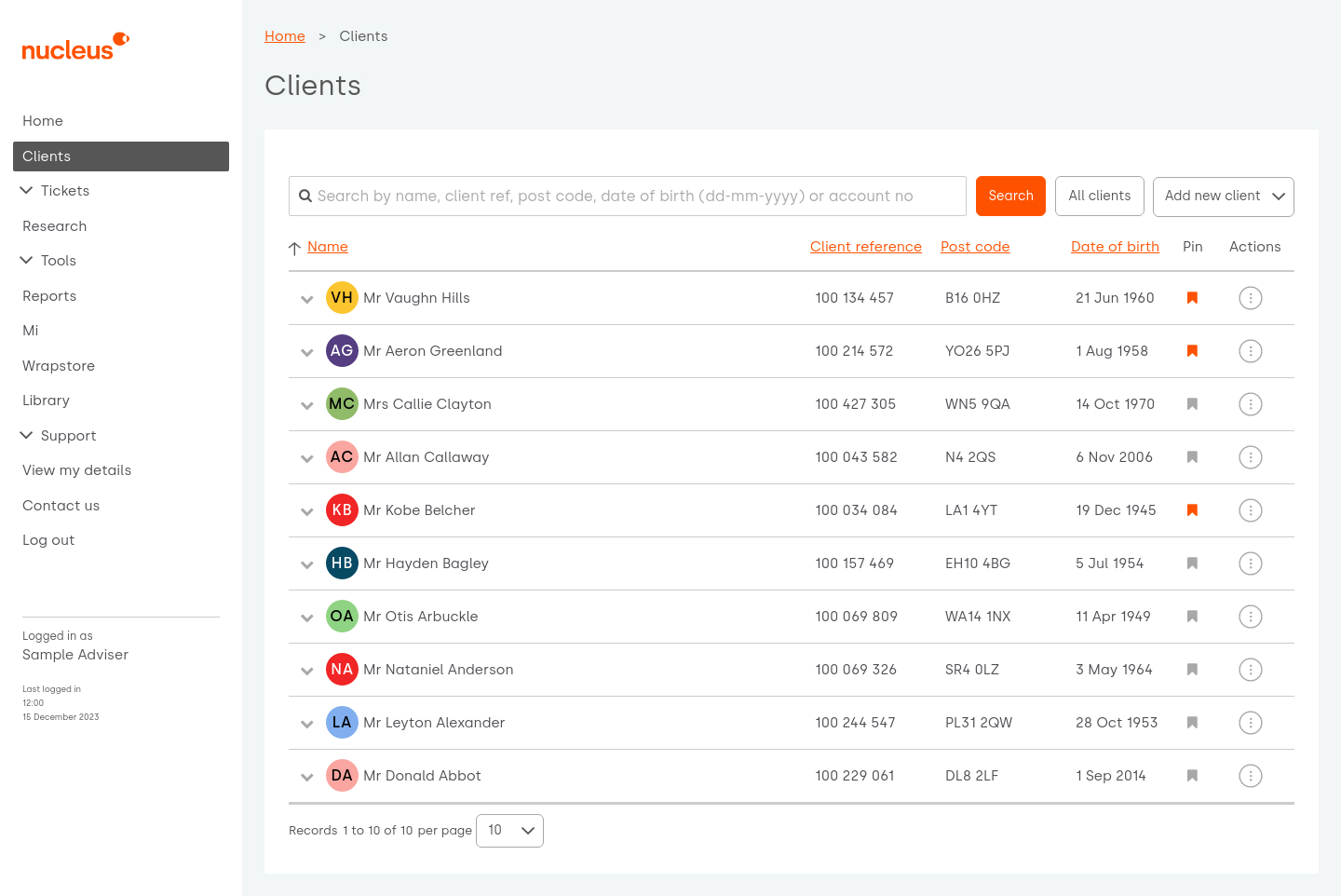Open actions menu for Mrs Callie Clayton
Screen dimensions: 1341x896
pos(1251,404)
